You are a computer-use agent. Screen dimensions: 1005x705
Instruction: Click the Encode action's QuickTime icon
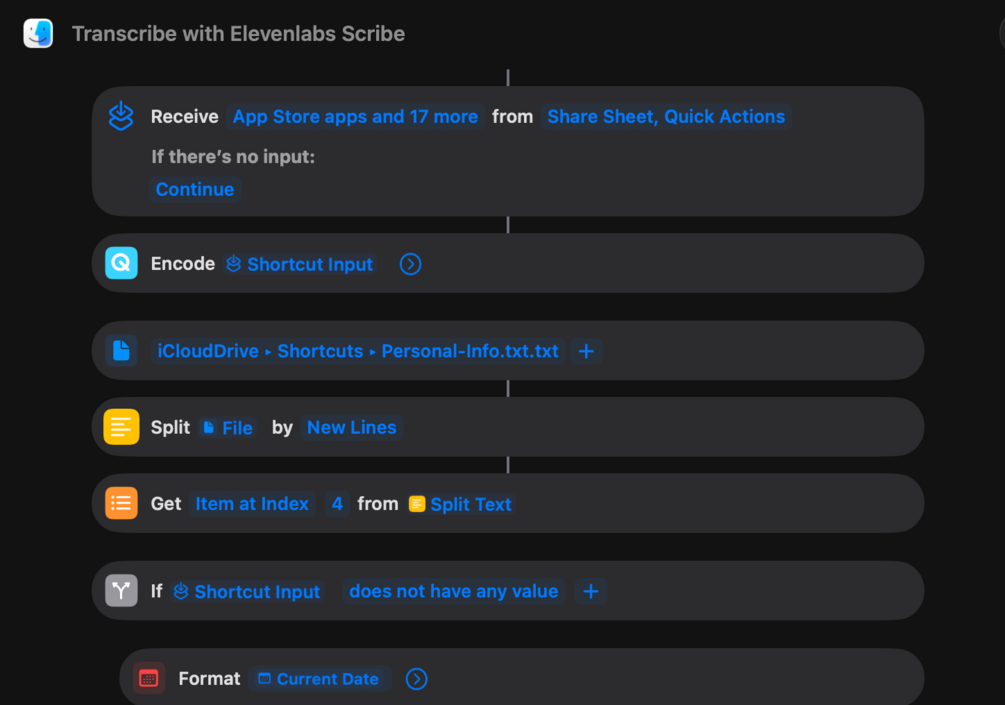[121, 263]
